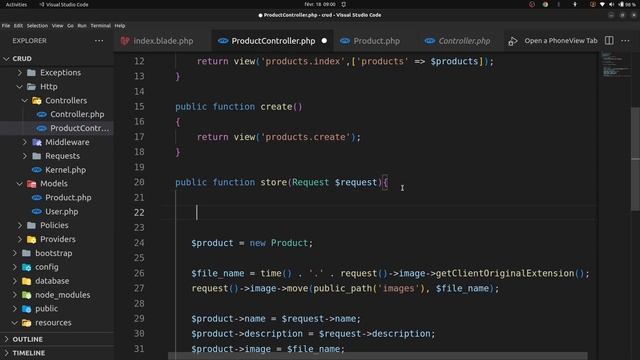Open Controller.php in the explorer tree
This screenshot has height=360, width=640.
tap(77, 114)
